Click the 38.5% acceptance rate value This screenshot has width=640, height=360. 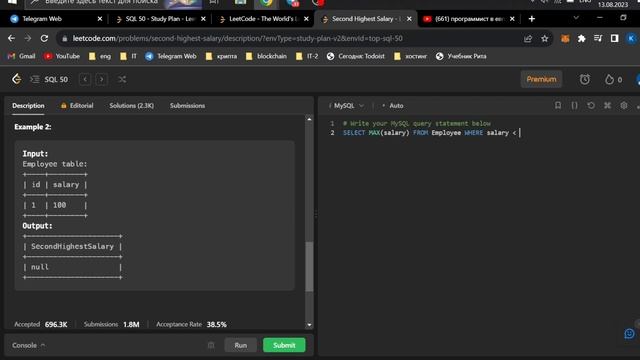216,324
